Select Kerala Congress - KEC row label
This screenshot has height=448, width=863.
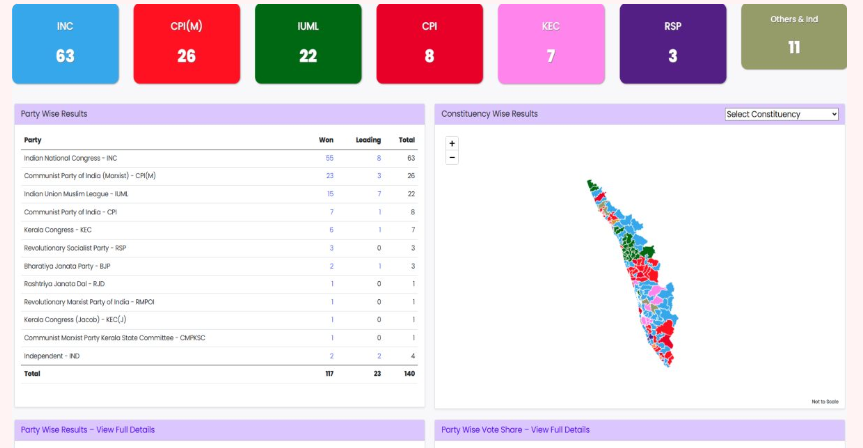(x=58, y=230)
